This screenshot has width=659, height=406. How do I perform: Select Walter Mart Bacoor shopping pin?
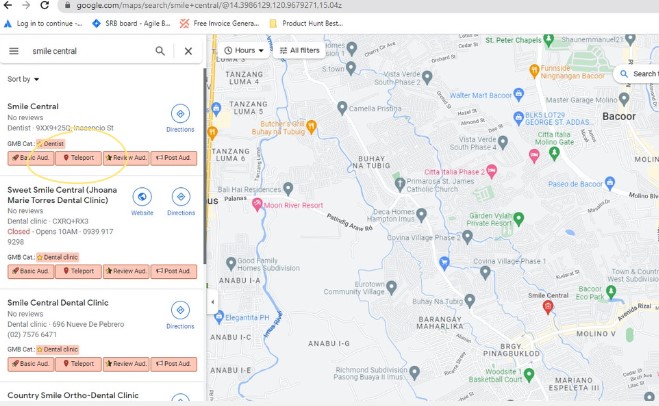[x=519, y=95]
